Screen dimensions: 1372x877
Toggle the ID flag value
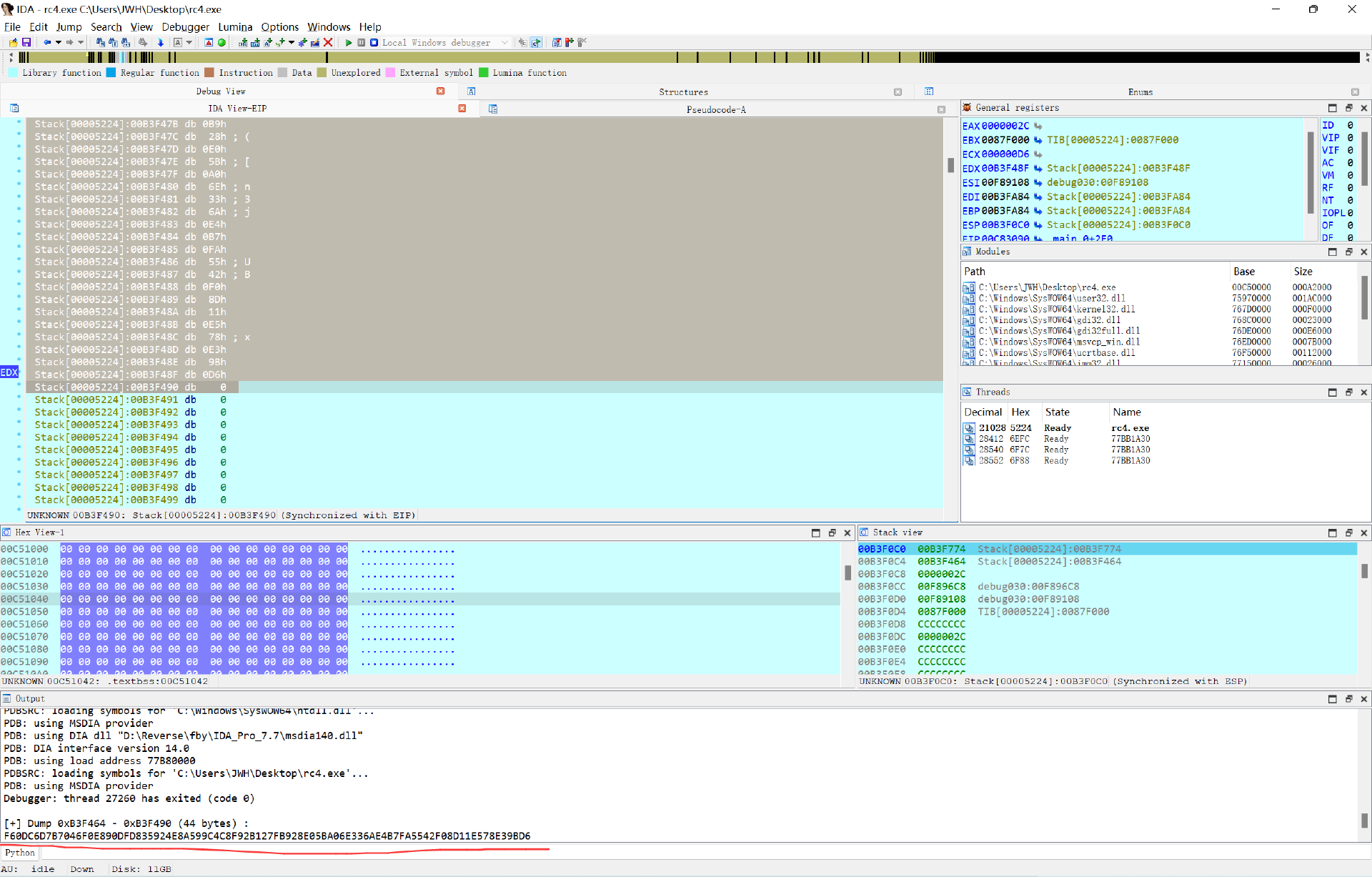[1350, 126]
